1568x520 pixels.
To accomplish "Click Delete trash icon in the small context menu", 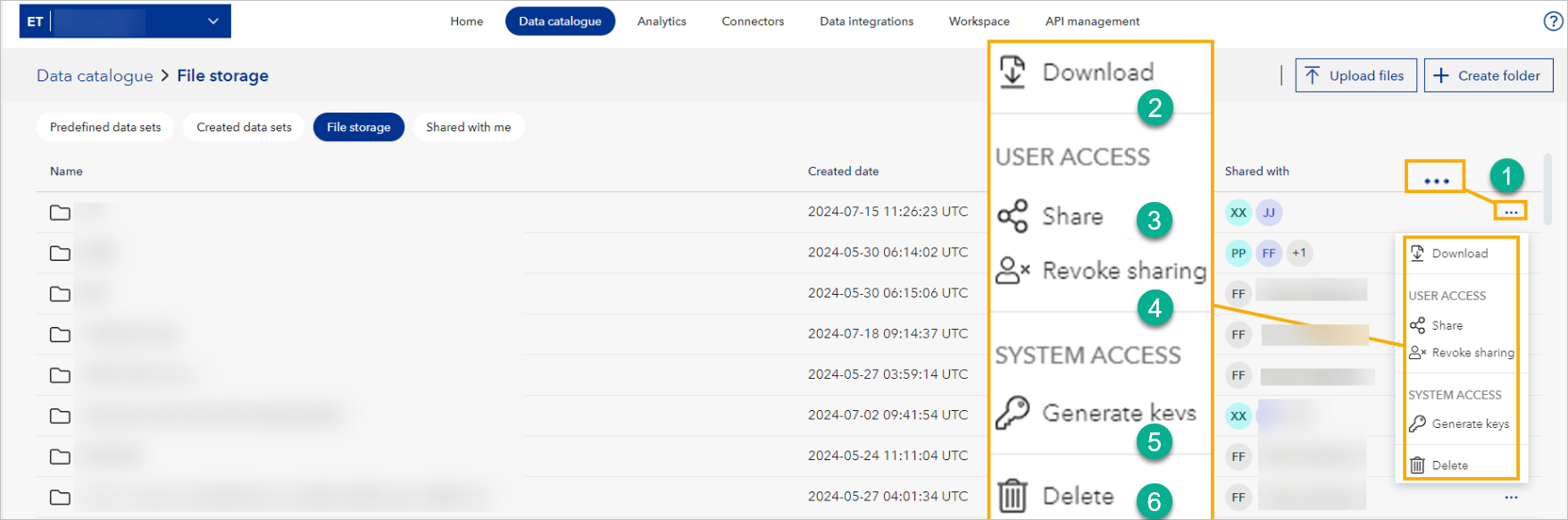I will click(x=1417, y=465).
